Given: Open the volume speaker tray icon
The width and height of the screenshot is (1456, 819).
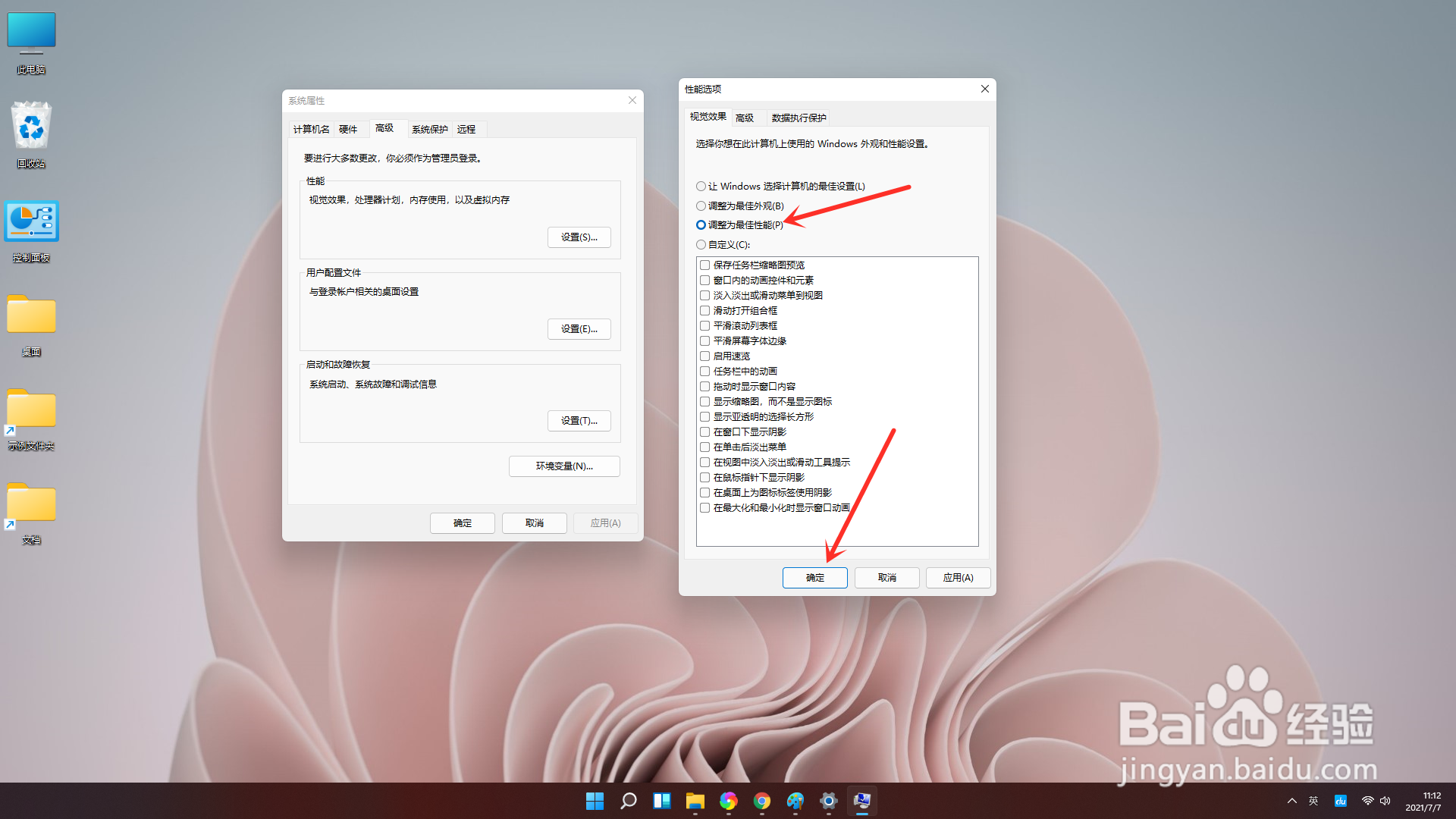Looking at the screenshot, I should click(x=1385, y=801).
